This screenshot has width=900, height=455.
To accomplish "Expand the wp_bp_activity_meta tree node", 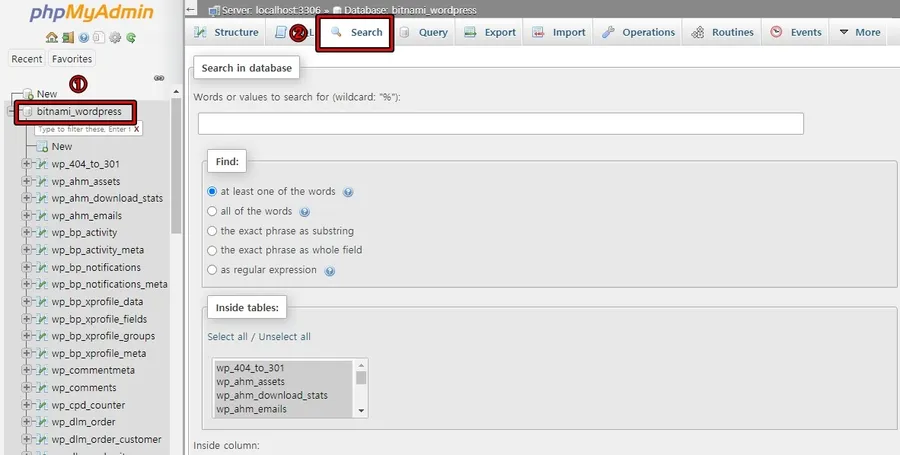I will (x=26, y=250).
